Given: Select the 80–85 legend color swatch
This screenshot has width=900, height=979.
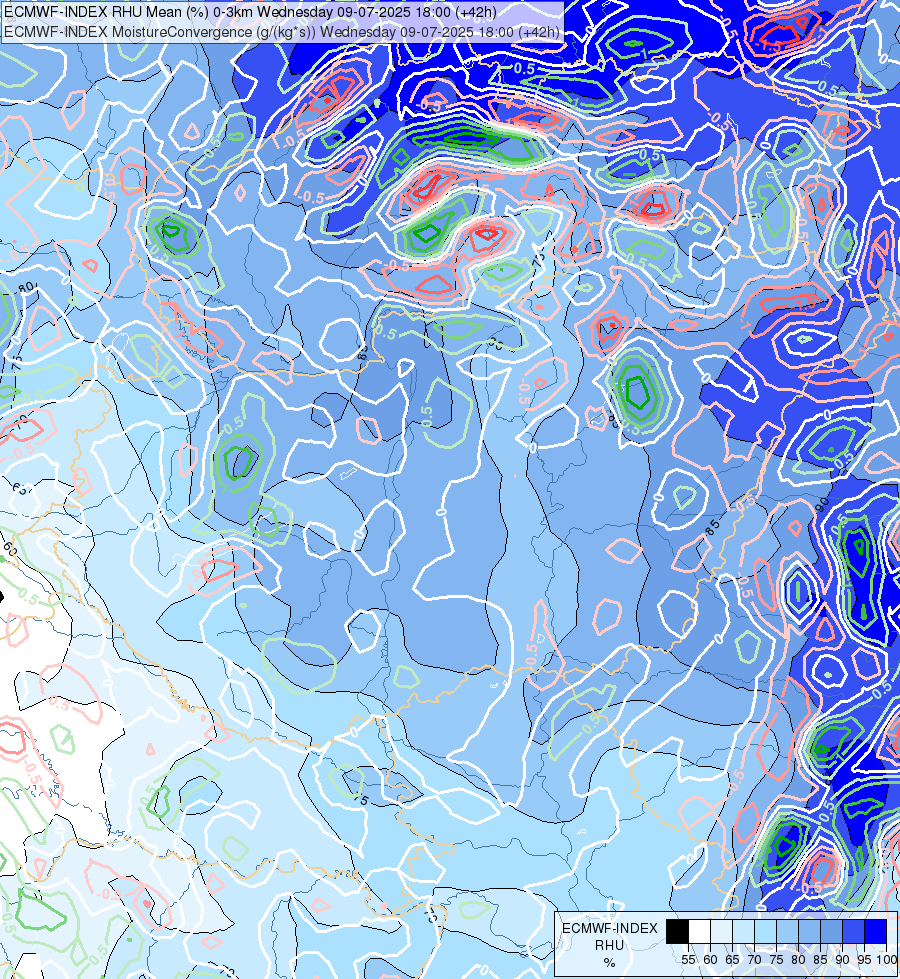Looking at the screenshot, I should [x=809, y=931].
